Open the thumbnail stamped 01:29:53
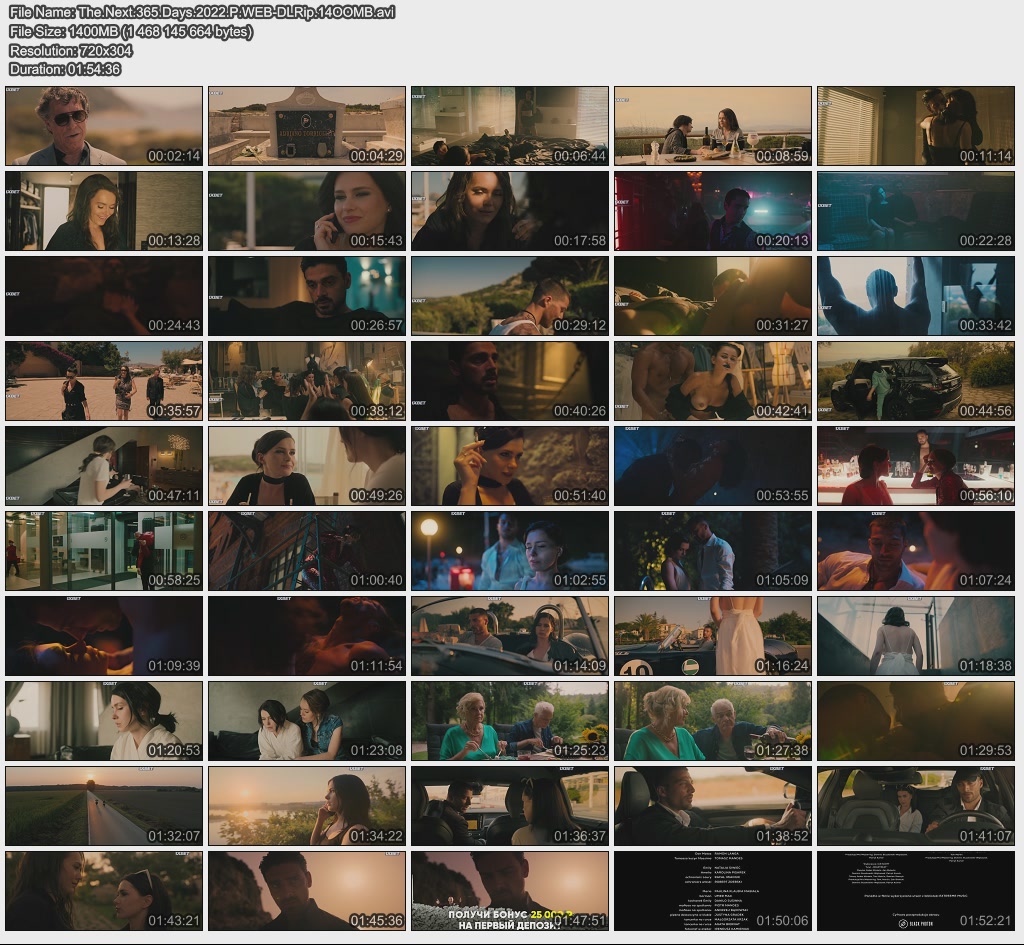This screenshot has height=945, width=1024. point(916,721)
